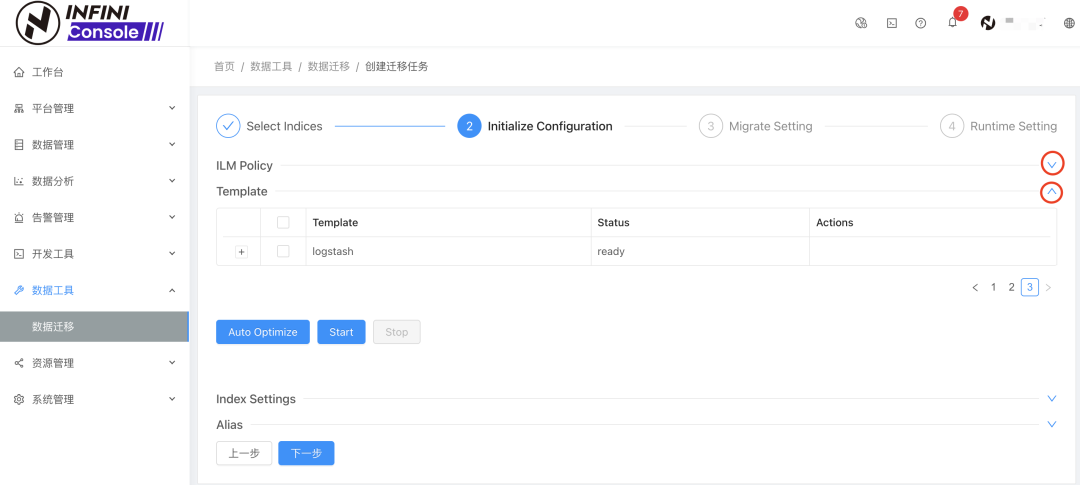Go to 数据工具 breadcrumb link
This screenshot has width=1080, height=485.
click(x=271, y=67)
